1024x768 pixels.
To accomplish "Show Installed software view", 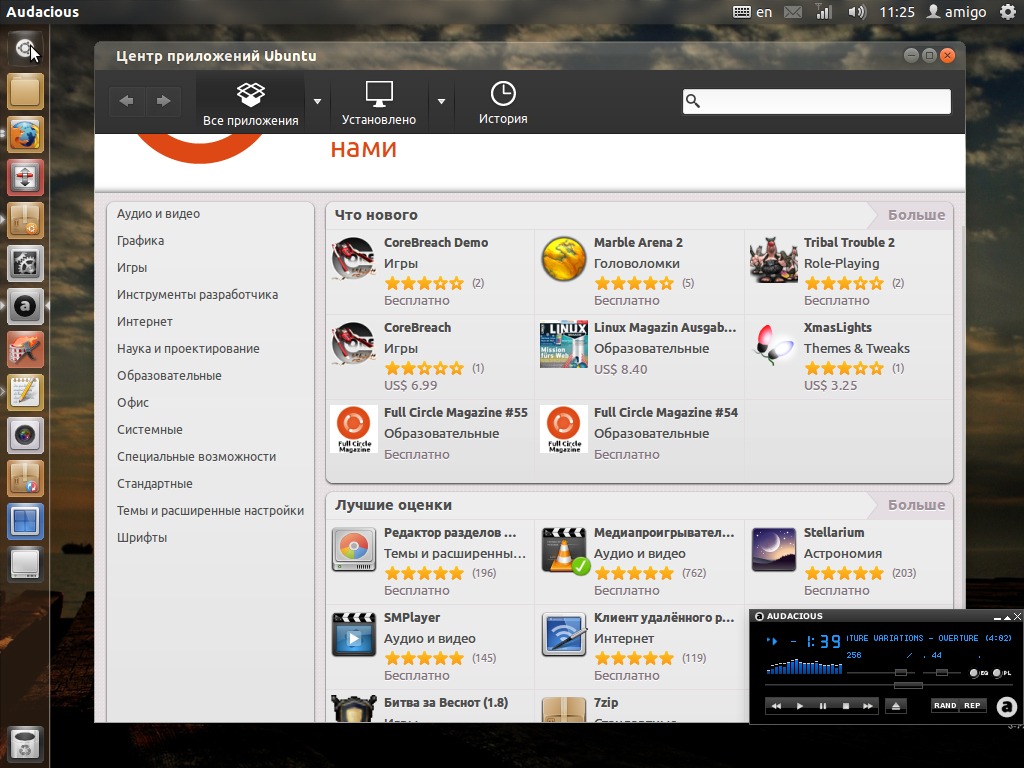I will click(x=379, y=103).
